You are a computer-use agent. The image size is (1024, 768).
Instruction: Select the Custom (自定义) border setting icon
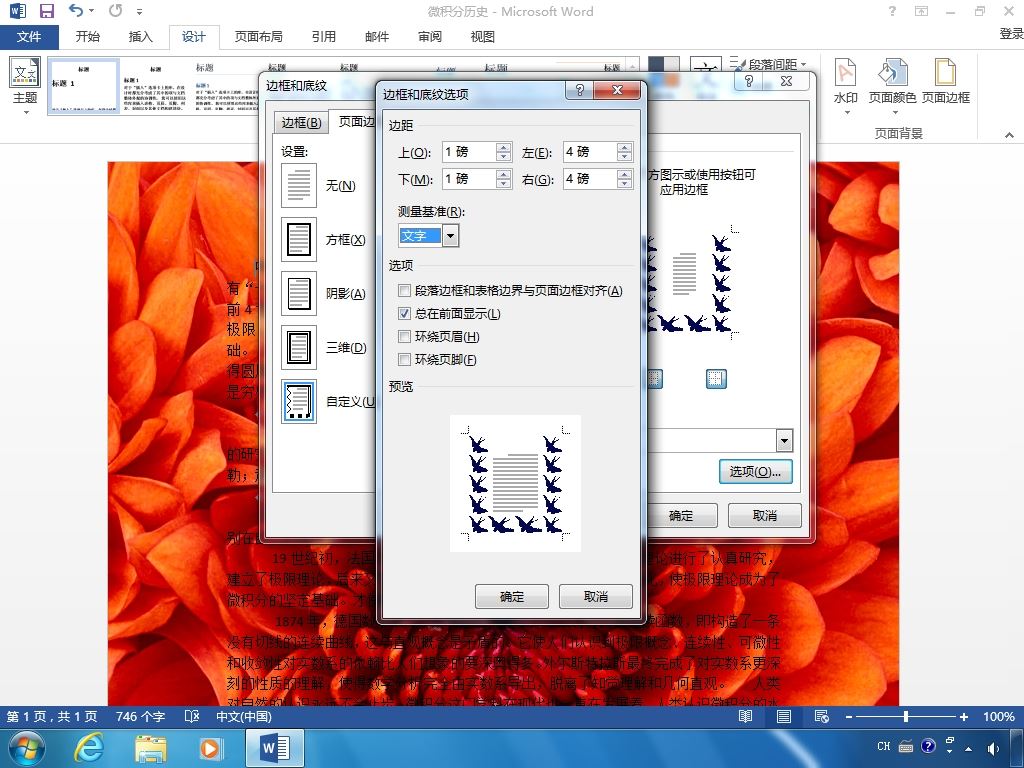[299, 402]
